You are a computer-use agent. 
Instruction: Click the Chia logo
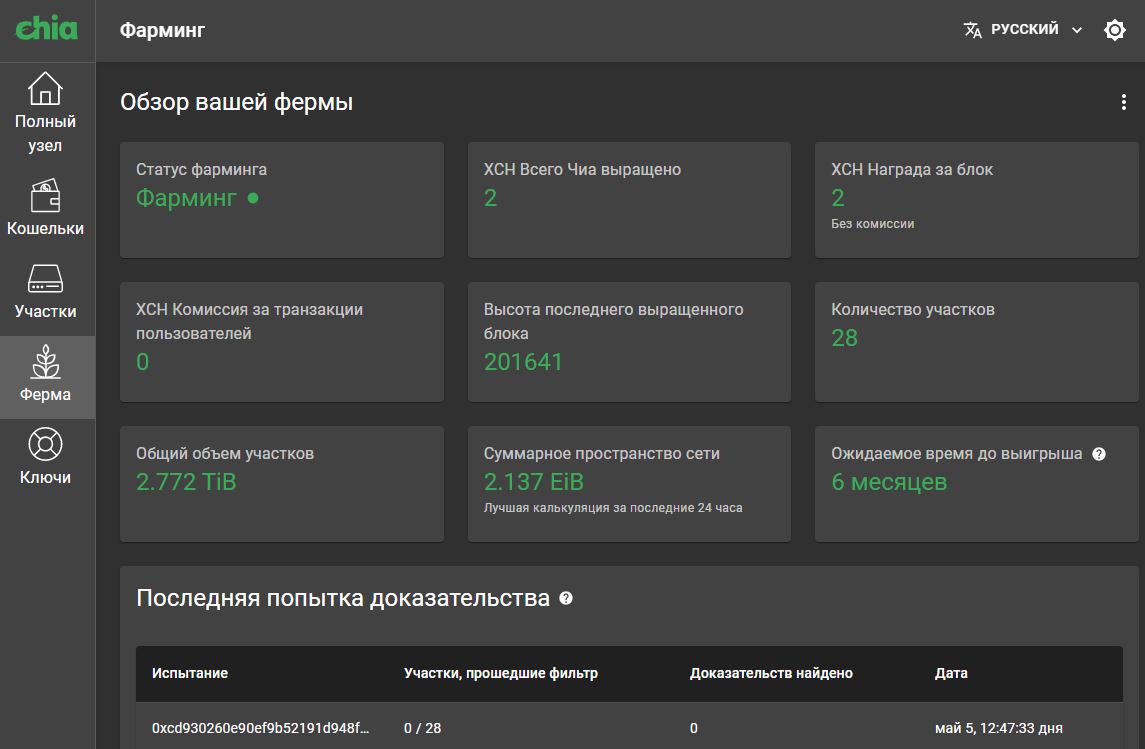click(47, 28)
